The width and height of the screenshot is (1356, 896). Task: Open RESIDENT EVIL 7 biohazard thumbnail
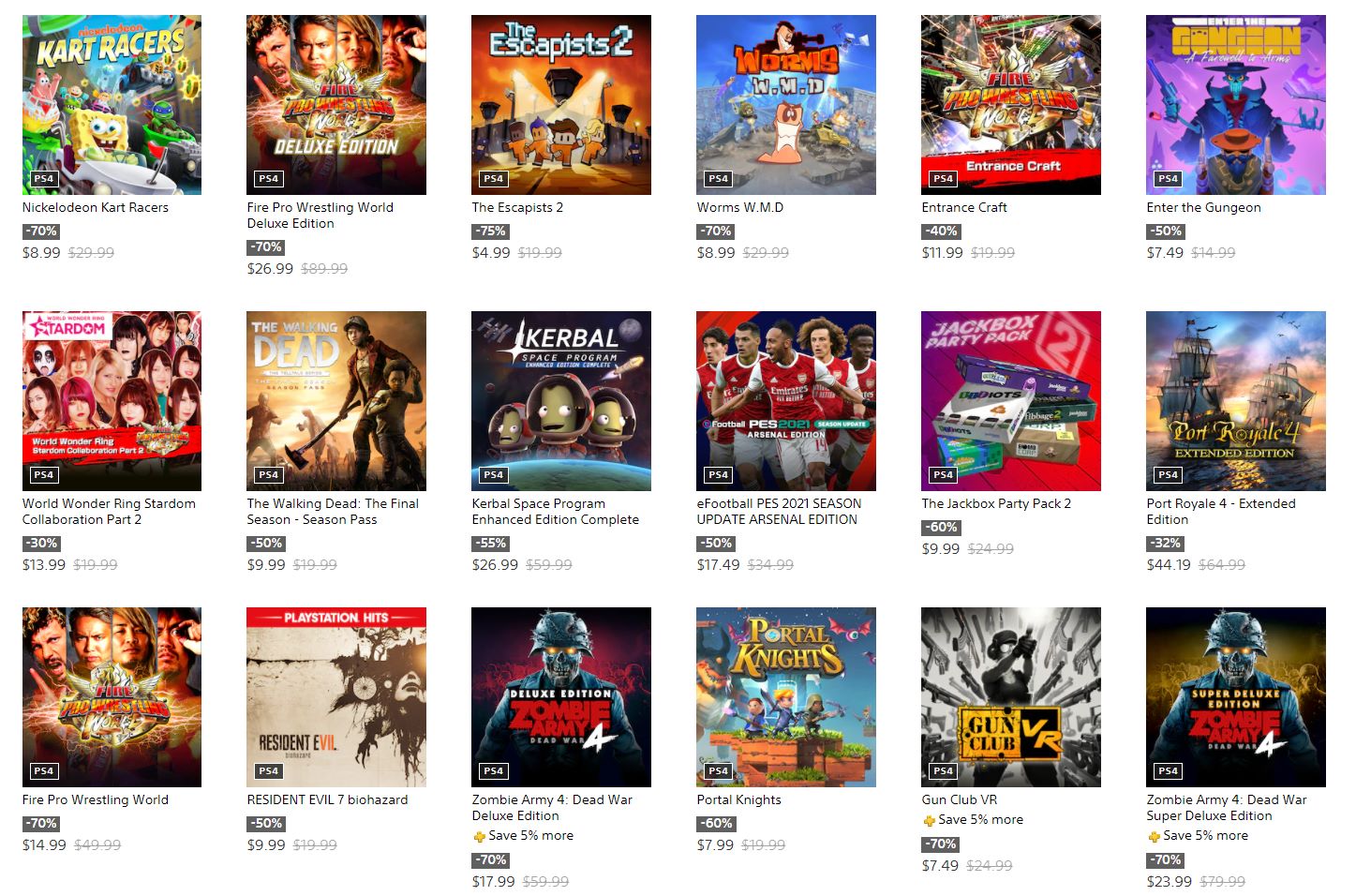click(x=336, y=697)
